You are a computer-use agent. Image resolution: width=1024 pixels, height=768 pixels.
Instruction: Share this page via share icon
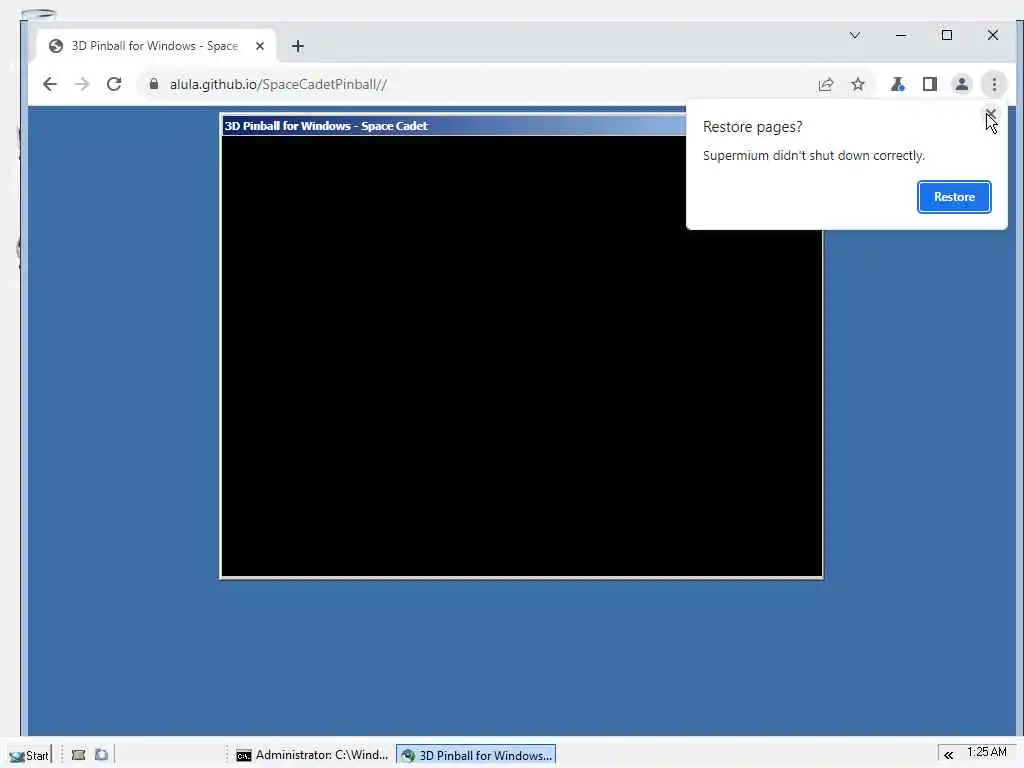825,84
